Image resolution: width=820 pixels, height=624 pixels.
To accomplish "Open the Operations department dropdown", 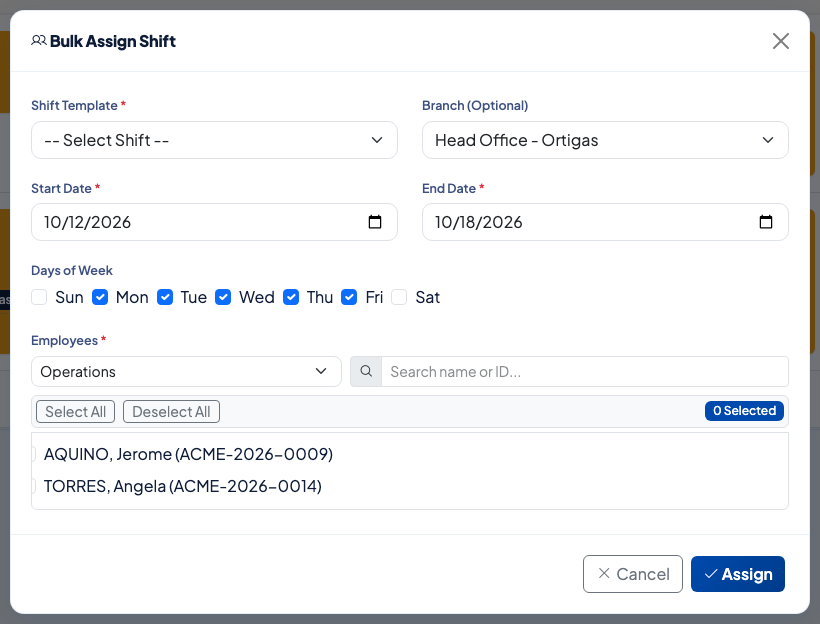I will (x=186, y=371).
